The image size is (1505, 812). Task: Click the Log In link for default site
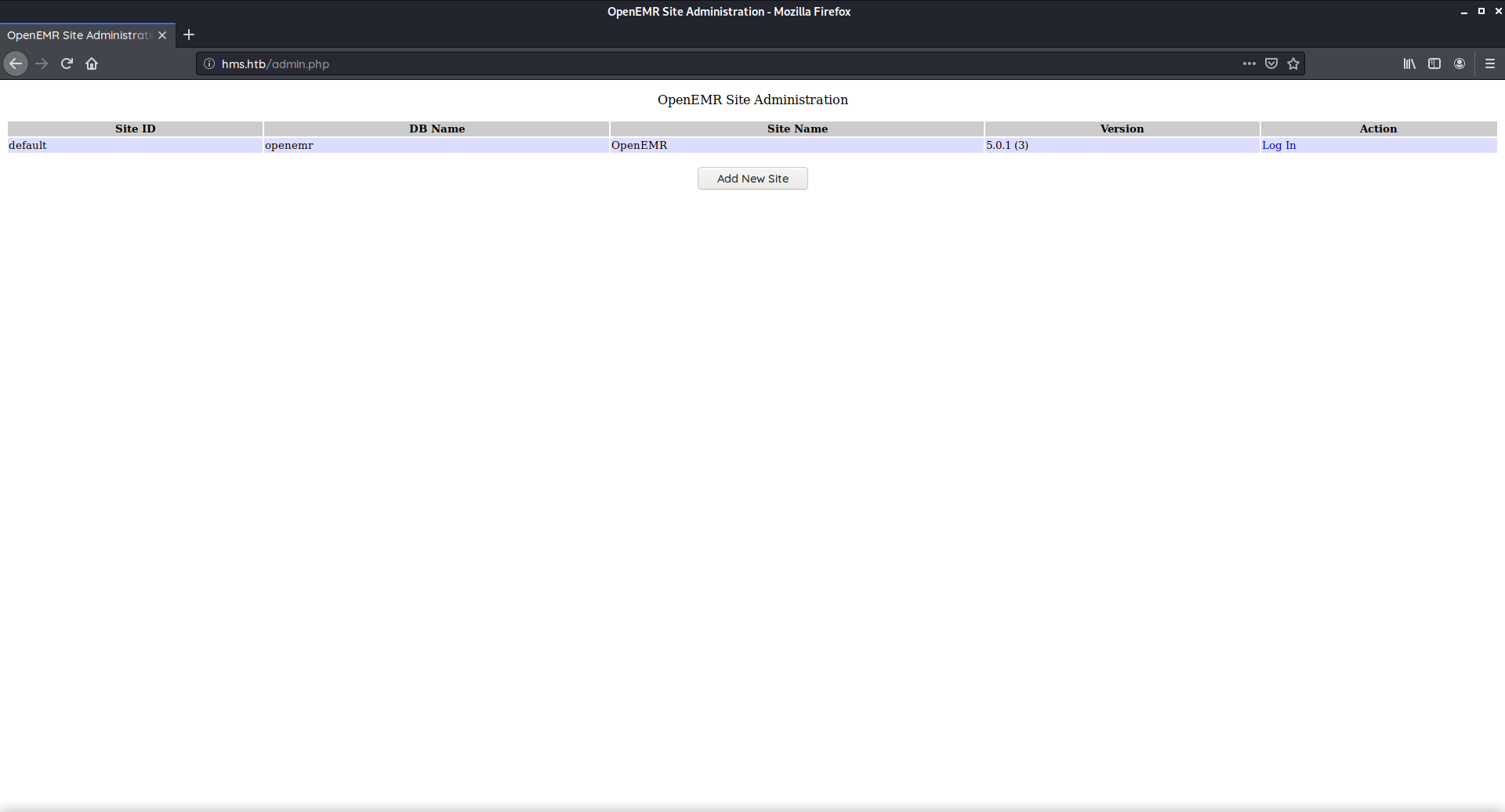click(1278, 145)
